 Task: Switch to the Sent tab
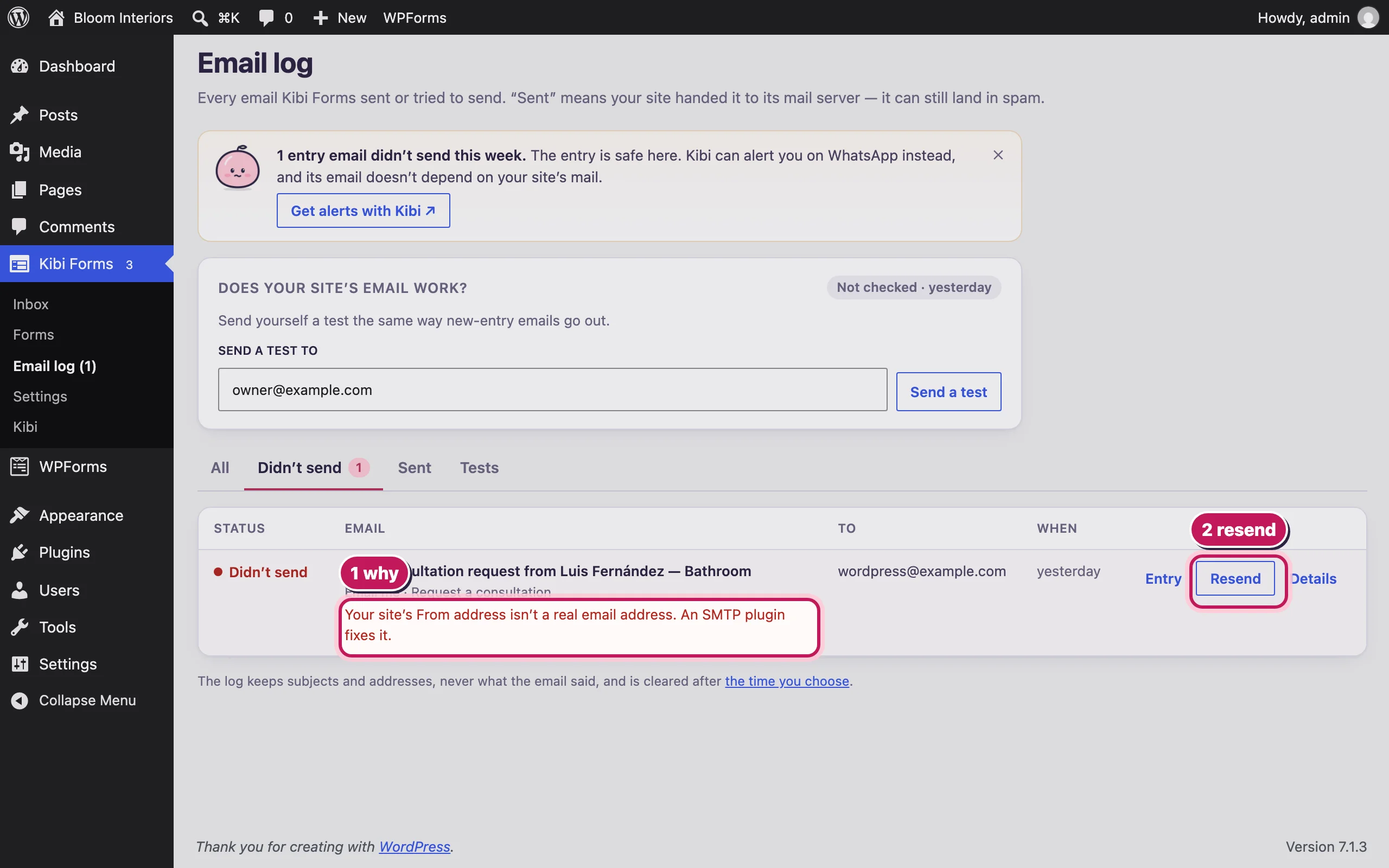[415, 468]
